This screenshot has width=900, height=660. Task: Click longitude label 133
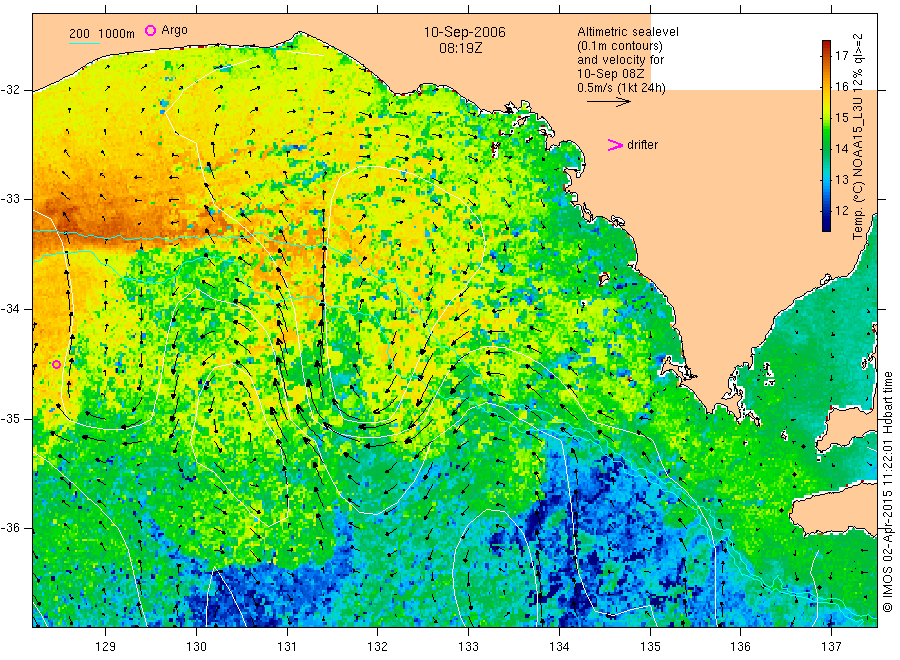pos(468,647)
